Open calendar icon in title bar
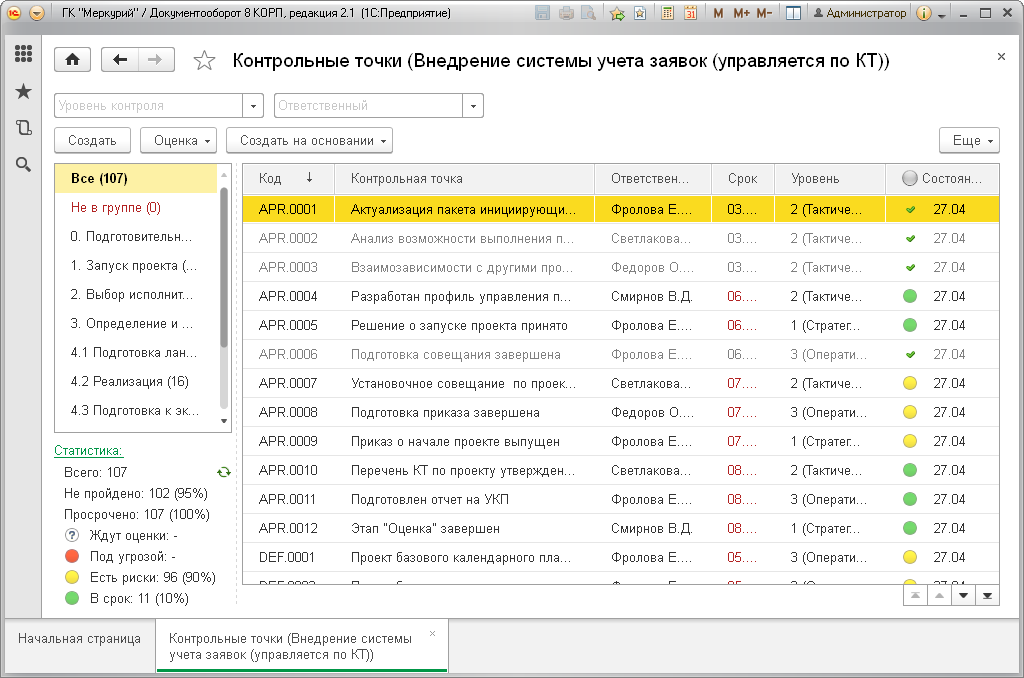The height and width of the screenshot is (678, 1024). click(690, 13)
